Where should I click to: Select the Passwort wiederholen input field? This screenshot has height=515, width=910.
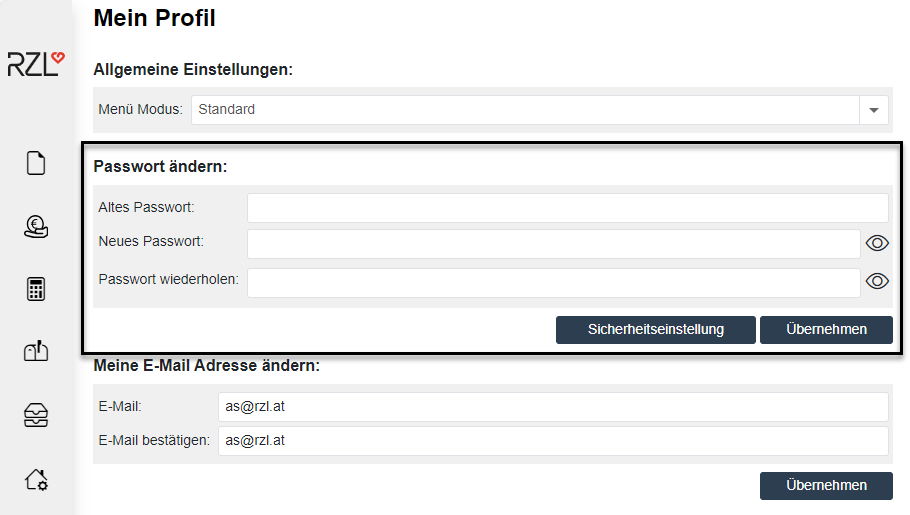pos(553,283)
